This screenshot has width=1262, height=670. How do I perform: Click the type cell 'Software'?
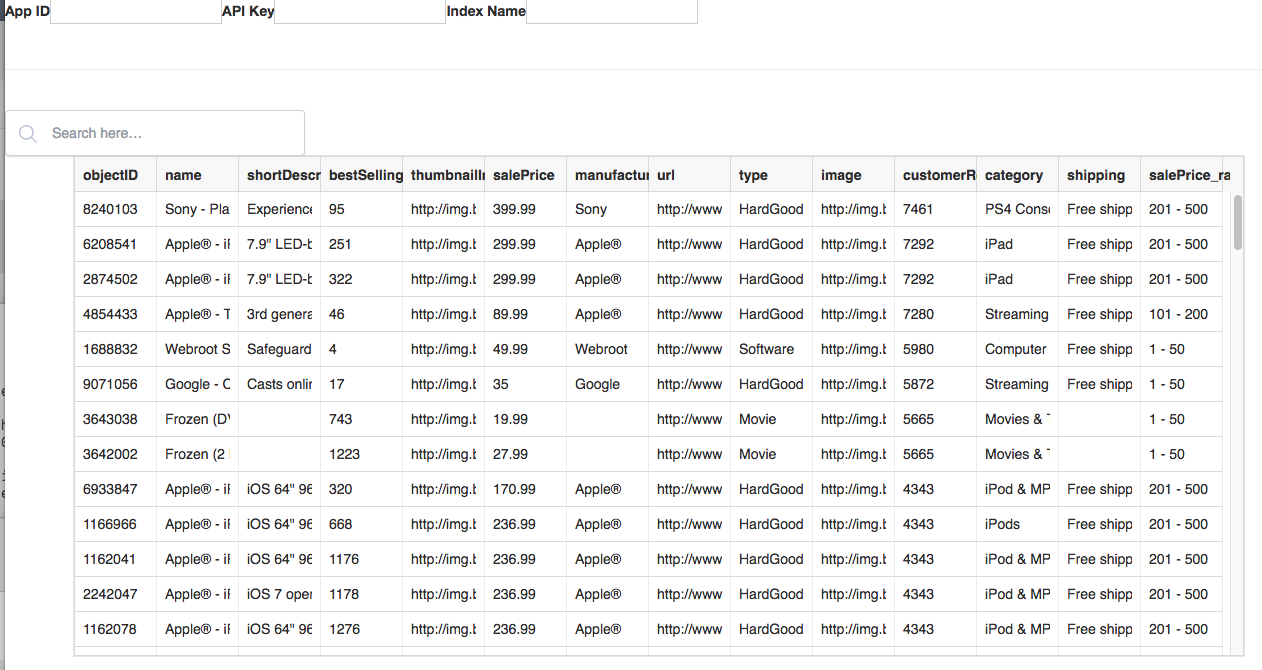point(771,349)
